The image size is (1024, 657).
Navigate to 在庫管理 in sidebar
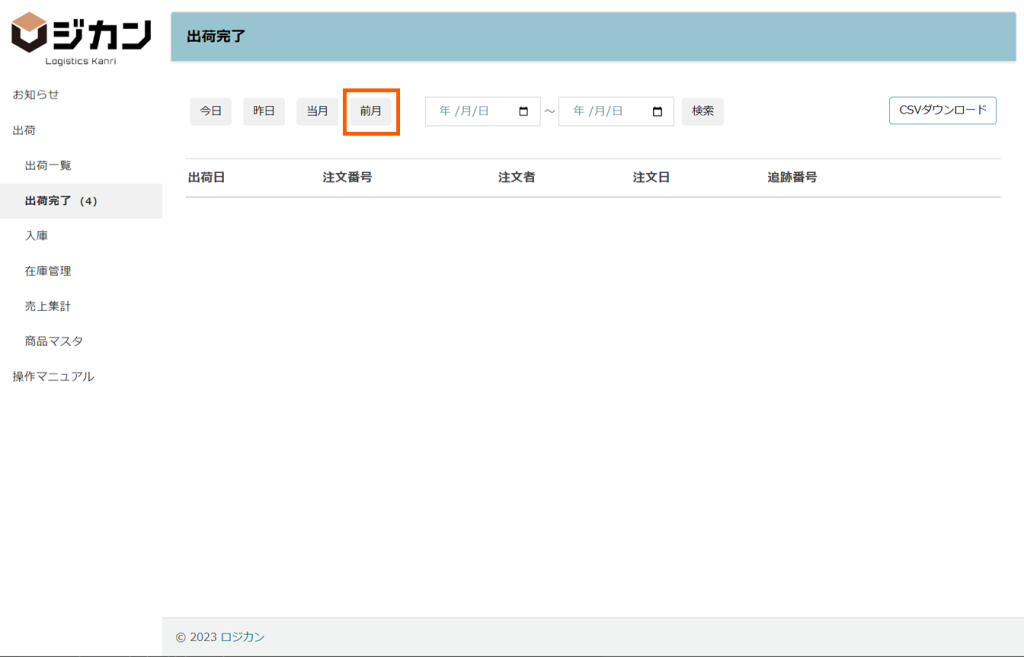pyautogui.click(x=48, y=271)
